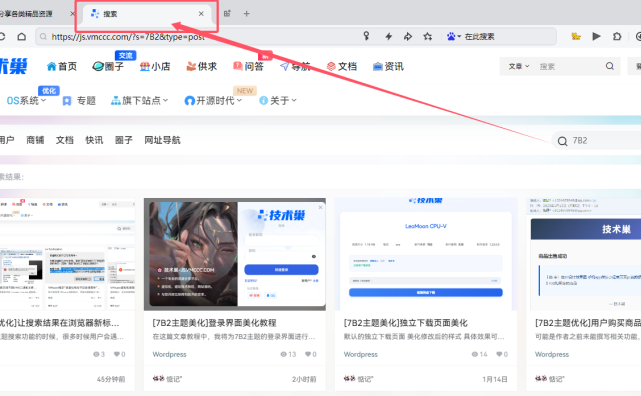641x396 pixels.
Task: Expand the 旗下站点 dropdown
Action: 139,101
